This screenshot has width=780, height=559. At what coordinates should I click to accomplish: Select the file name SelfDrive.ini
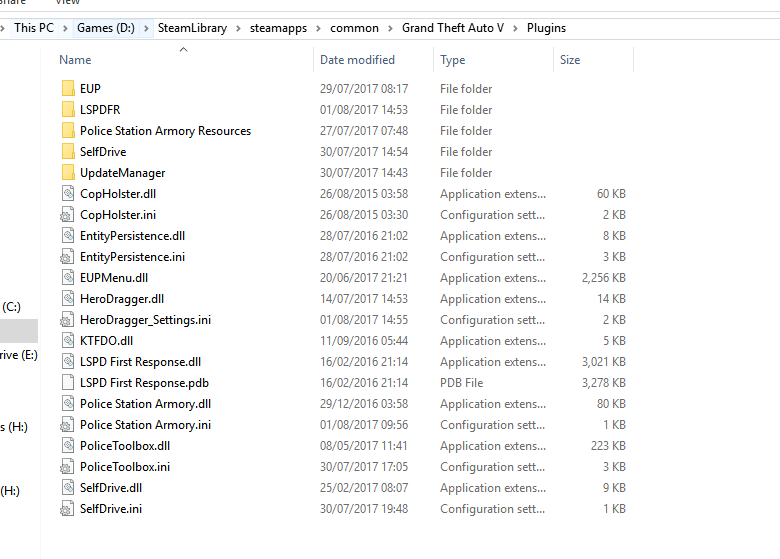pos(111,509)
